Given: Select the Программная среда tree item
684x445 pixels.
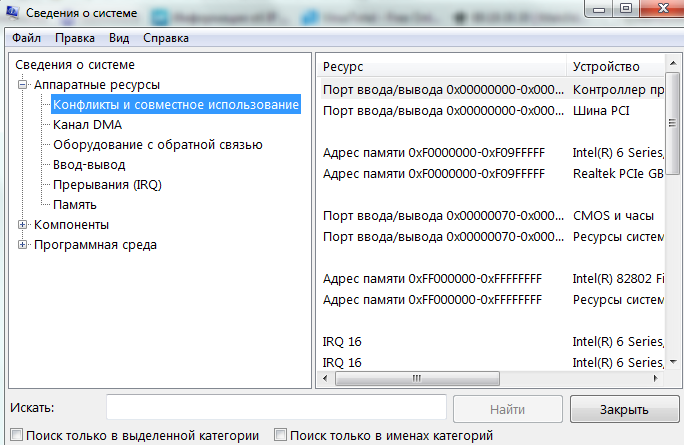Looking at the screenshot, I should tap(95, 245).
